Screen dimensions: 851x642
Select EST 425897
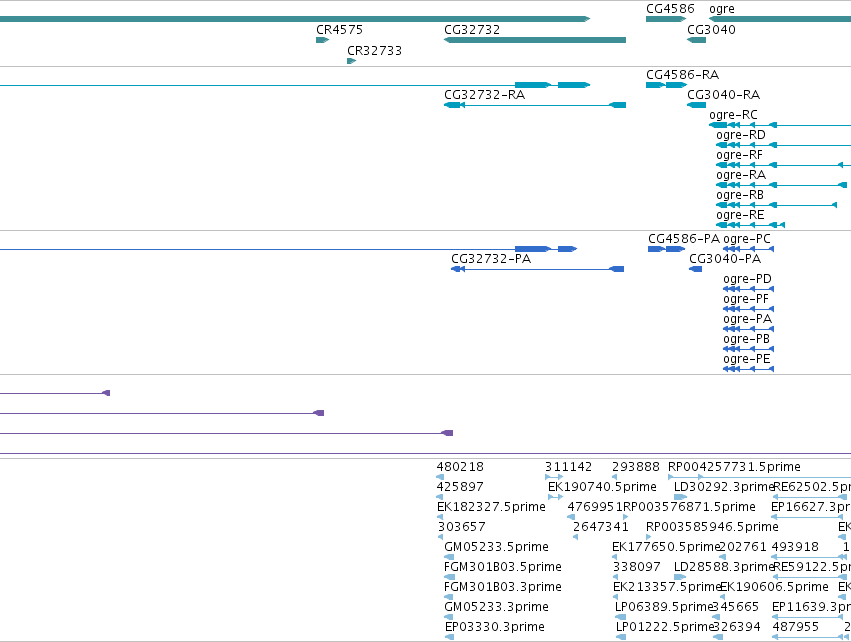pos(460,487)
